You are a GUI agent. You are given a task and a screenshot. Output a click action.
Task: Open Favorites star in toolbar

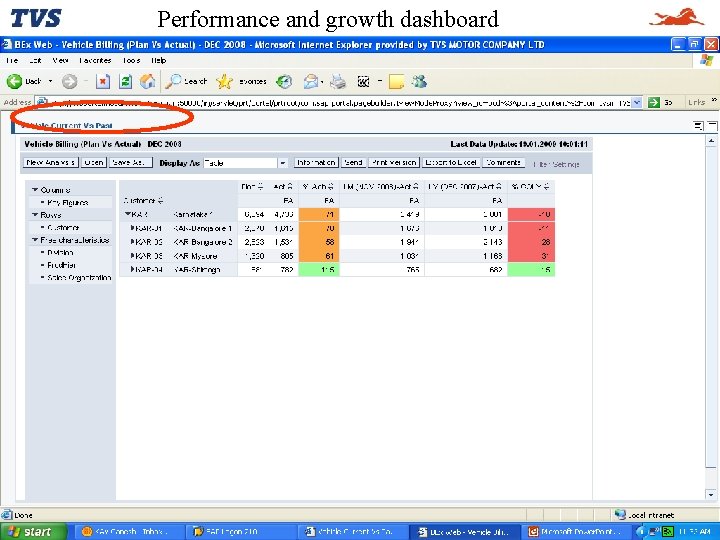(242, 82)
